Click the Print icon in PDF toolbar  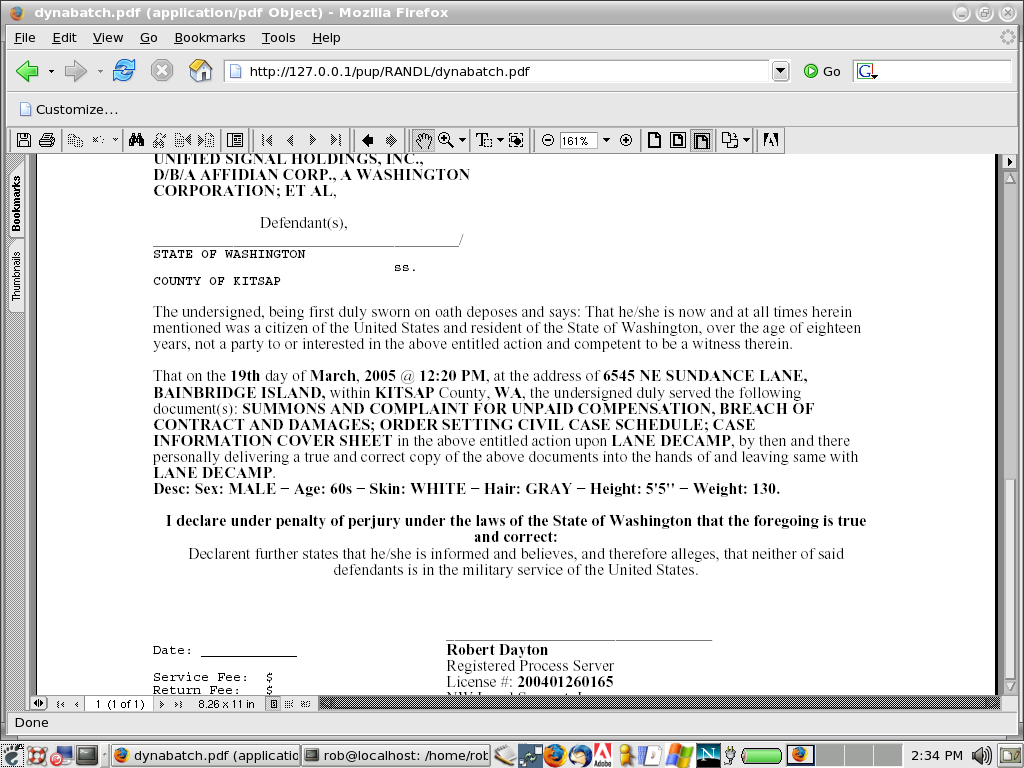pyautogui.click(x=46, y=141)
